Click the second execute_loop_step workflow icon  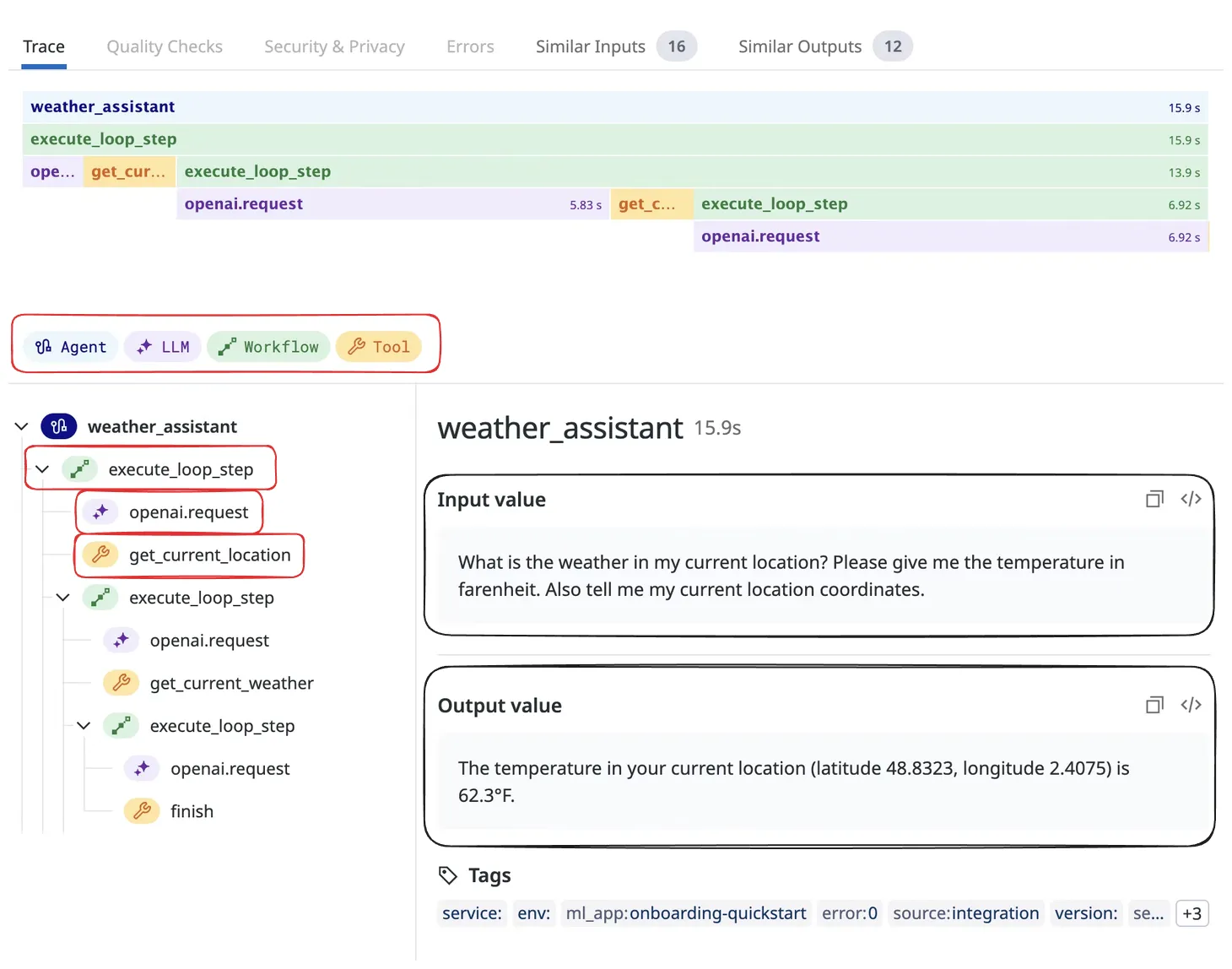point(100,598)
